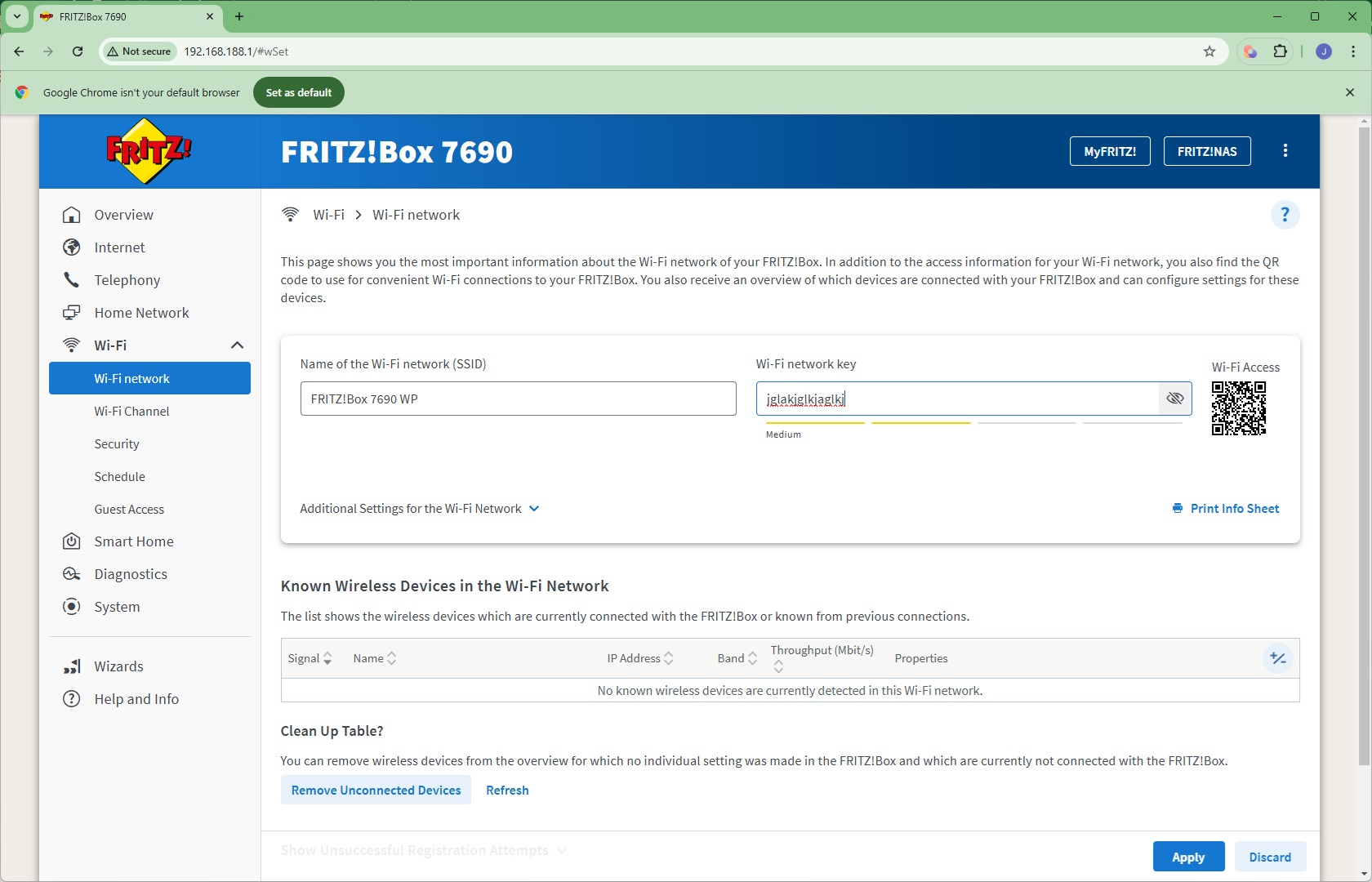The width and height of the screenshot is (1372, 882).
Task: Open table column settings icon
Action: click(x=1278, y=658)
